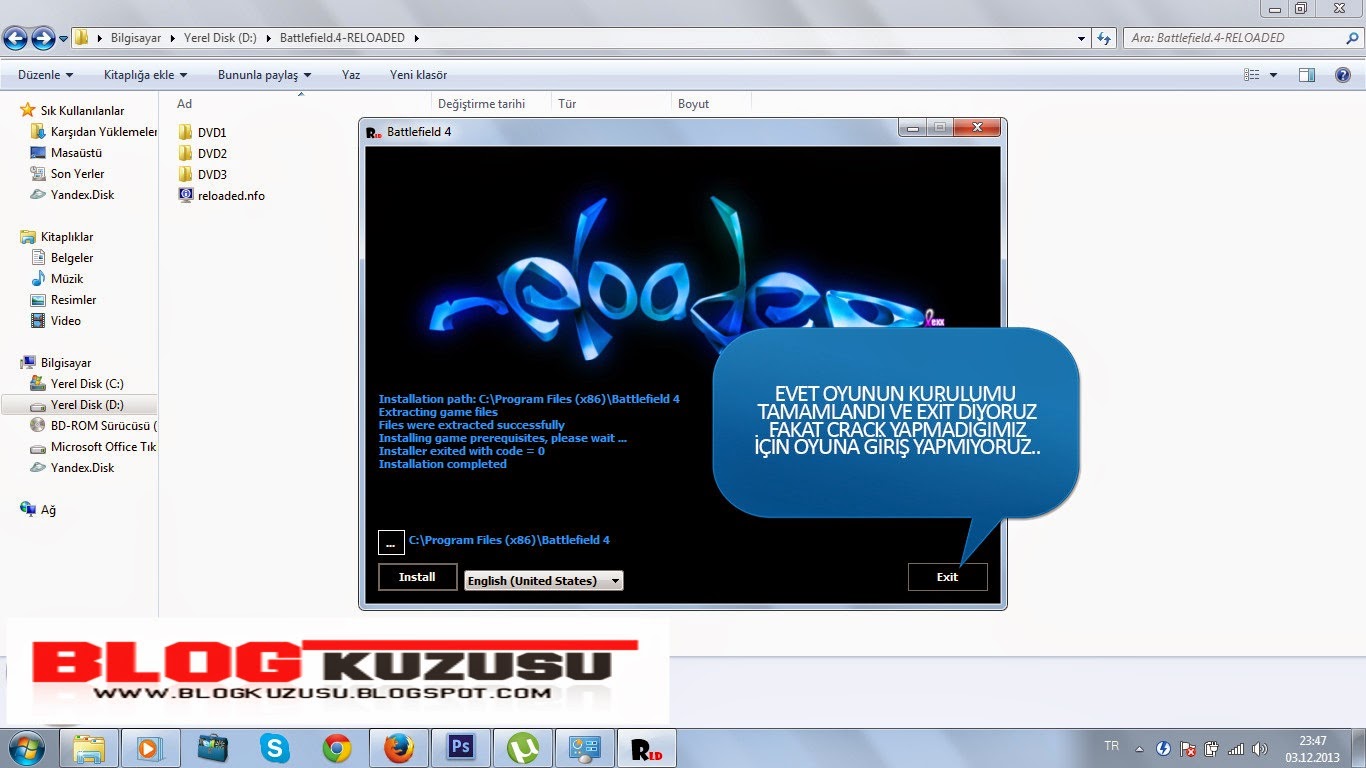
Task: Select Kitaplıklar in the sidebar
Action: [x=57, y=237]
